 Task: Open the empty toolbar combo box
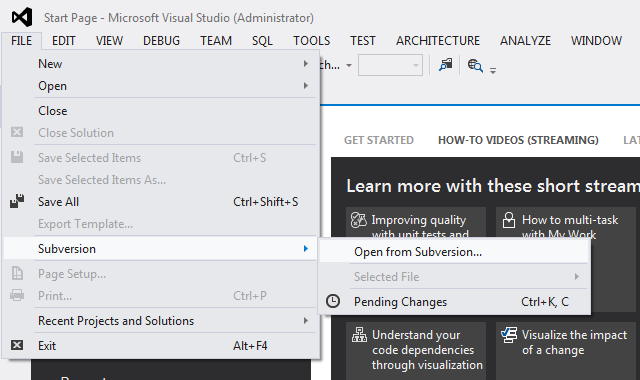390,65
